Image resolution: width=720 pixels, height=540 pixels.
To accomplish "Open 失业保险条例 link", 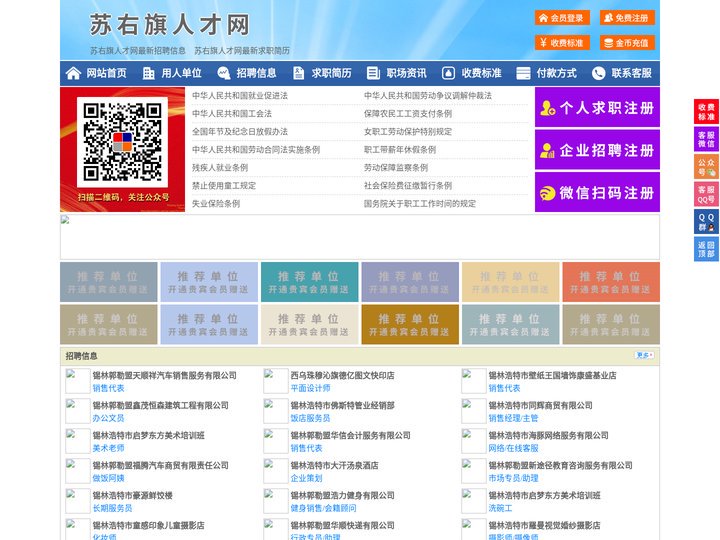I will tap(216, 203).
